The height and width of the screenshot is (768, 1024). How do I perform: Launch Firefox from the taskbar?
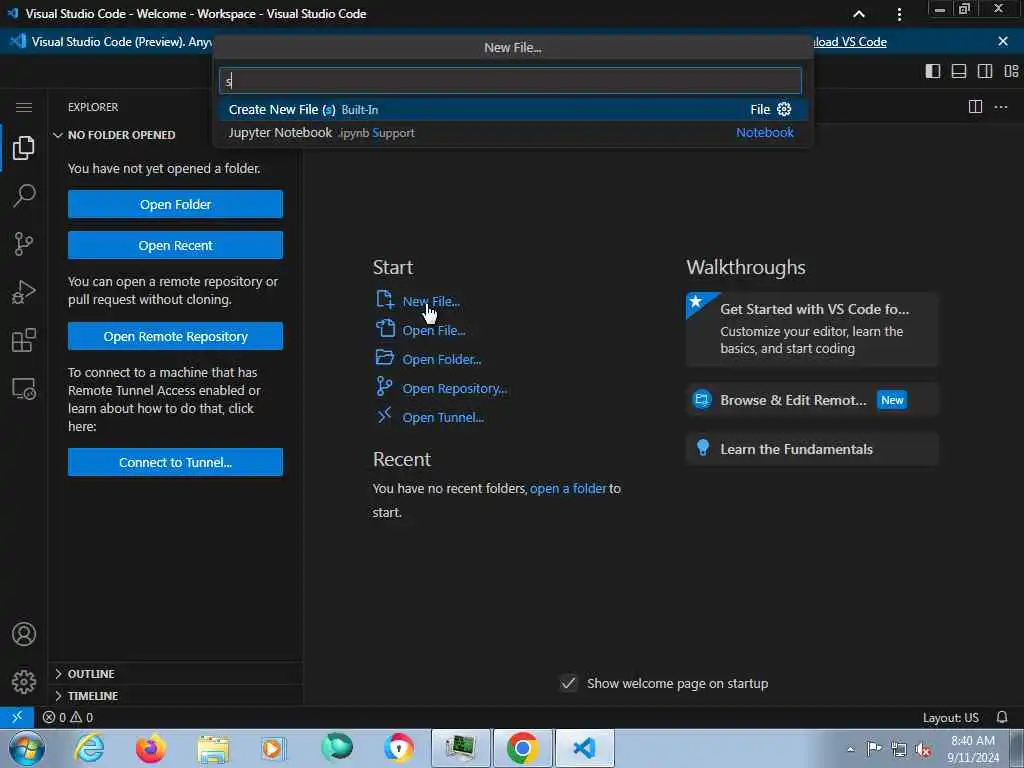[x=150, y=748]
